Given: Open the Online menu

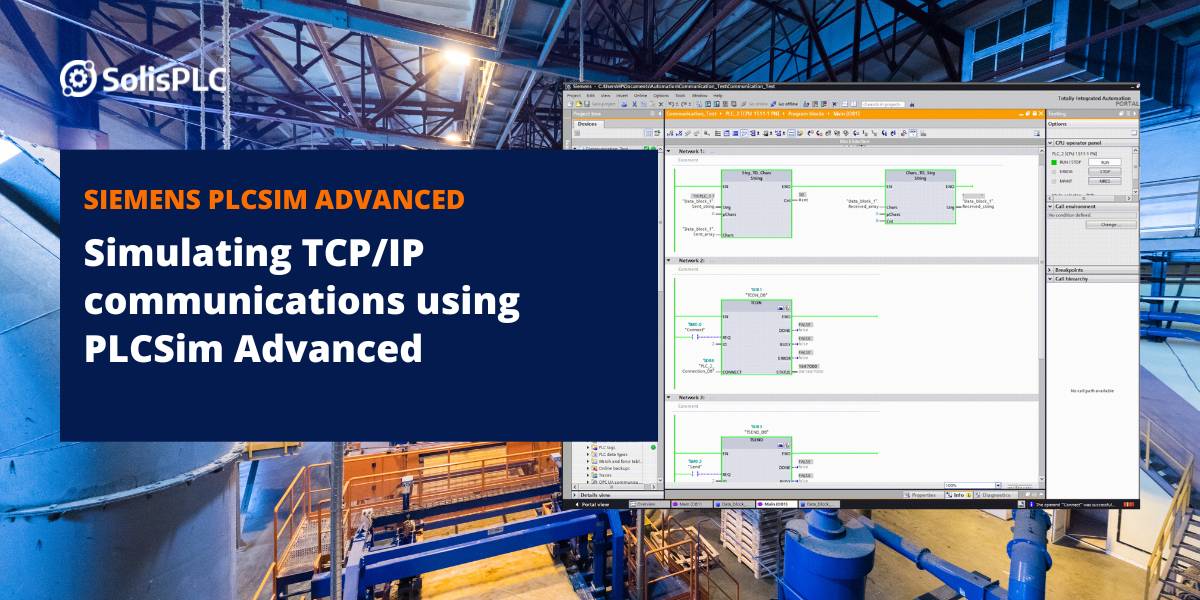Looking at the screenshot, I should point(640,96).
